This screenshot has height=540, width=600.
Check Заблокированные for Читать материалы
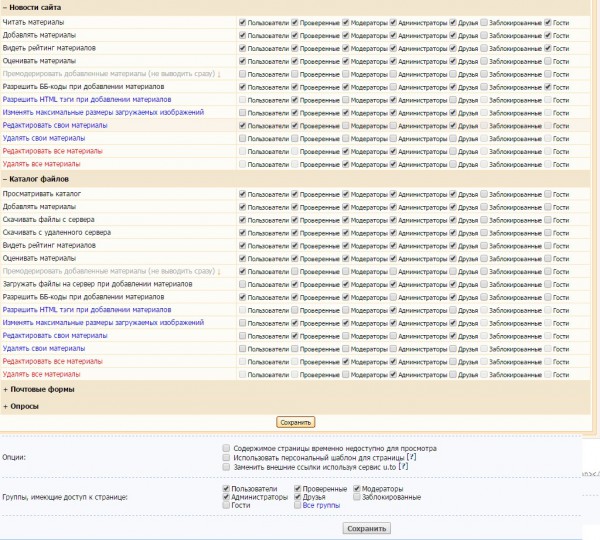[484, 22]
